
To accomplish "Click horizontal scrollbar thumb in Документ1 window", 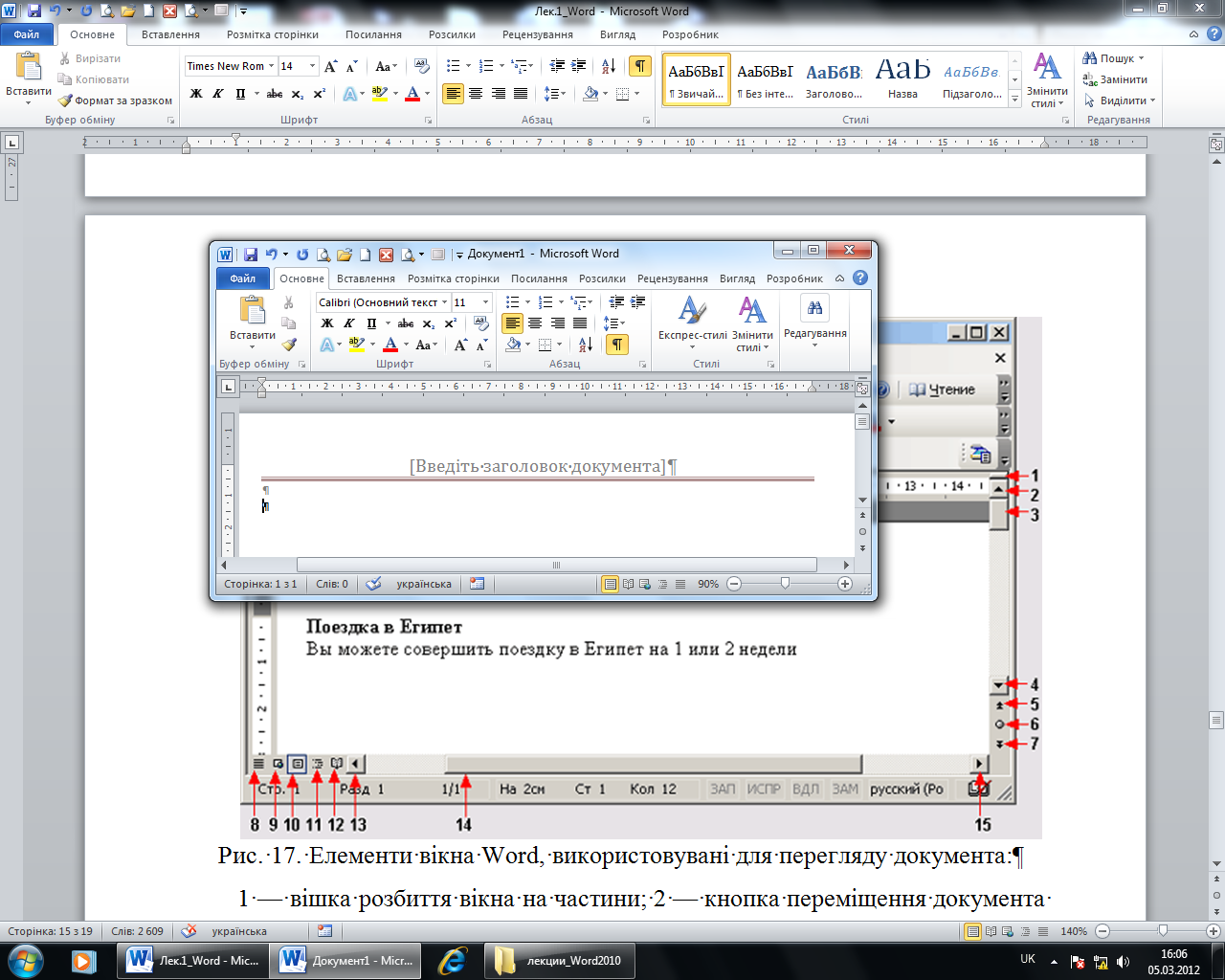I will (557, 566).
